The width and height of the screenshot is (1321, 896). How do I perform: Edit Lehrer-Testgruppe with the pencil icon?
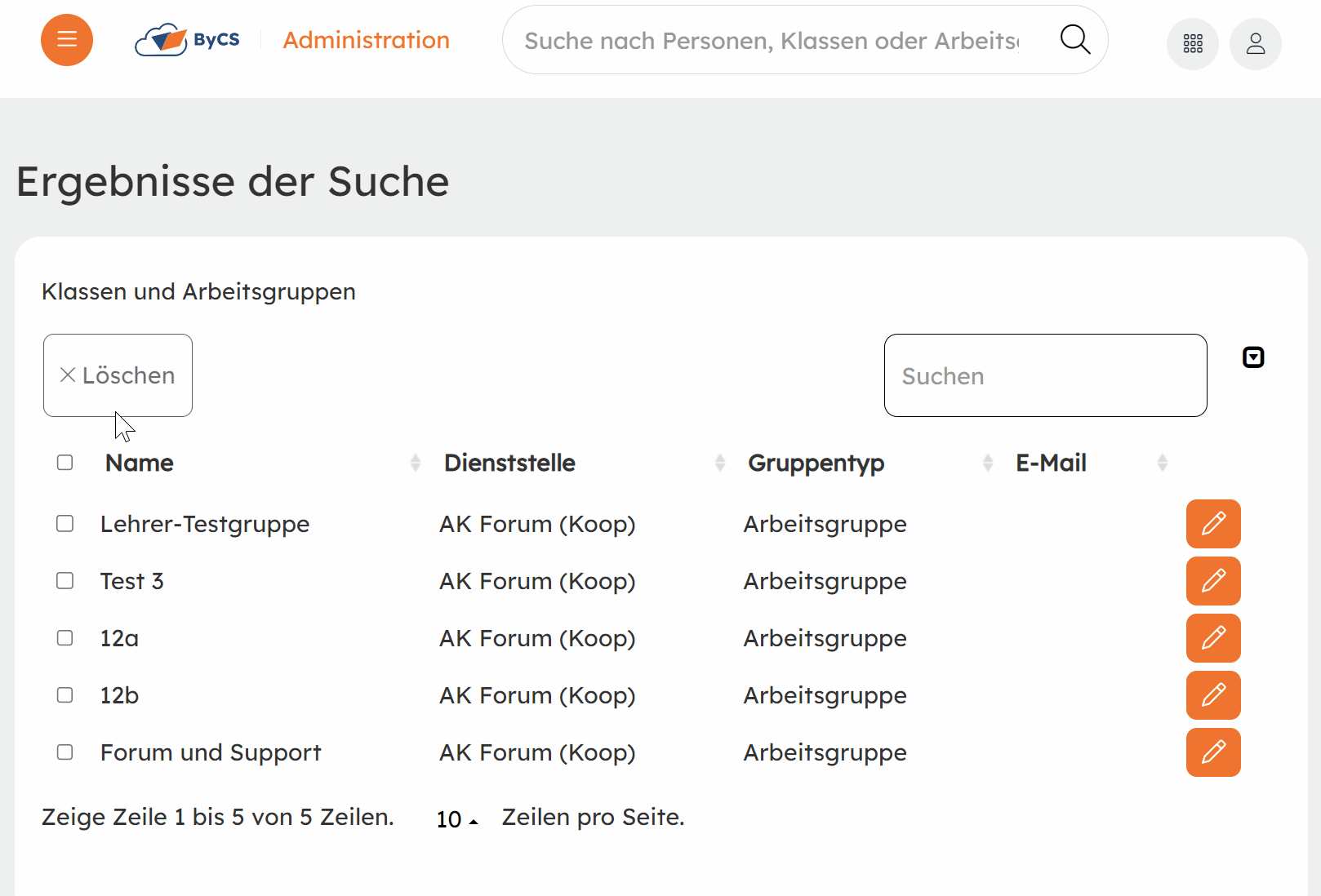pyautogui.click(x=1213, y=524)
